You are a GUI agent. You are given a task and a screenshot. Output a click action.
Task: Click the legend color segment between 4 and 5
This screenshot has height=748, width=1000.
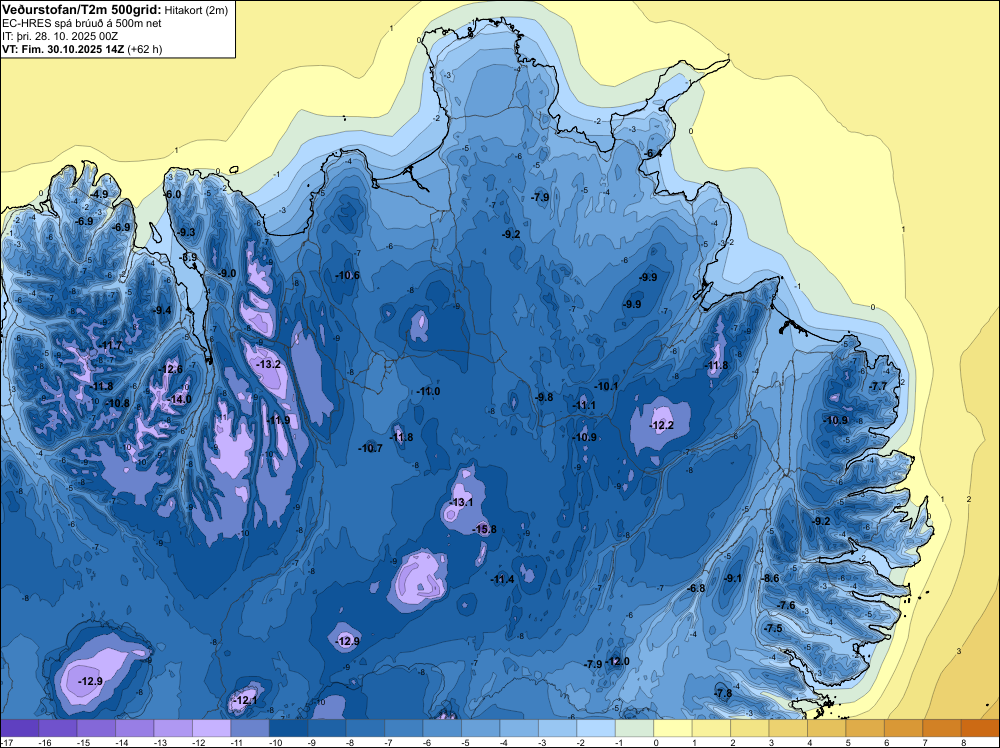click(x=827, y=728)
